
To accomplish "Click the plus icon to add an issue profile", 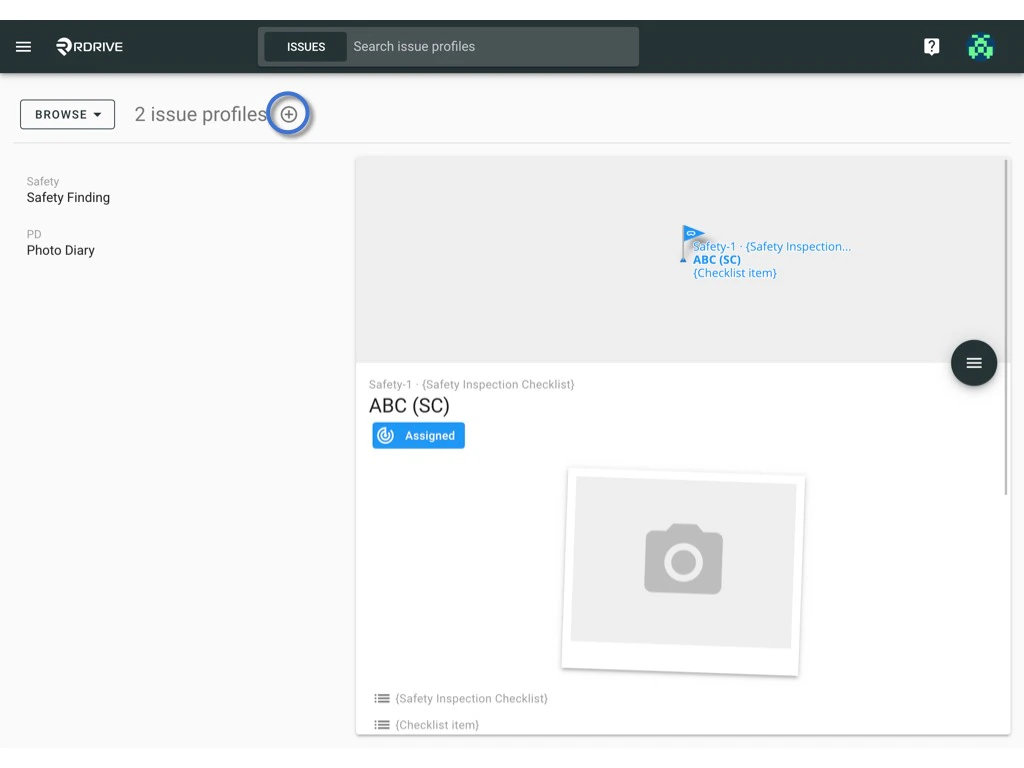I will pos(289,114).
